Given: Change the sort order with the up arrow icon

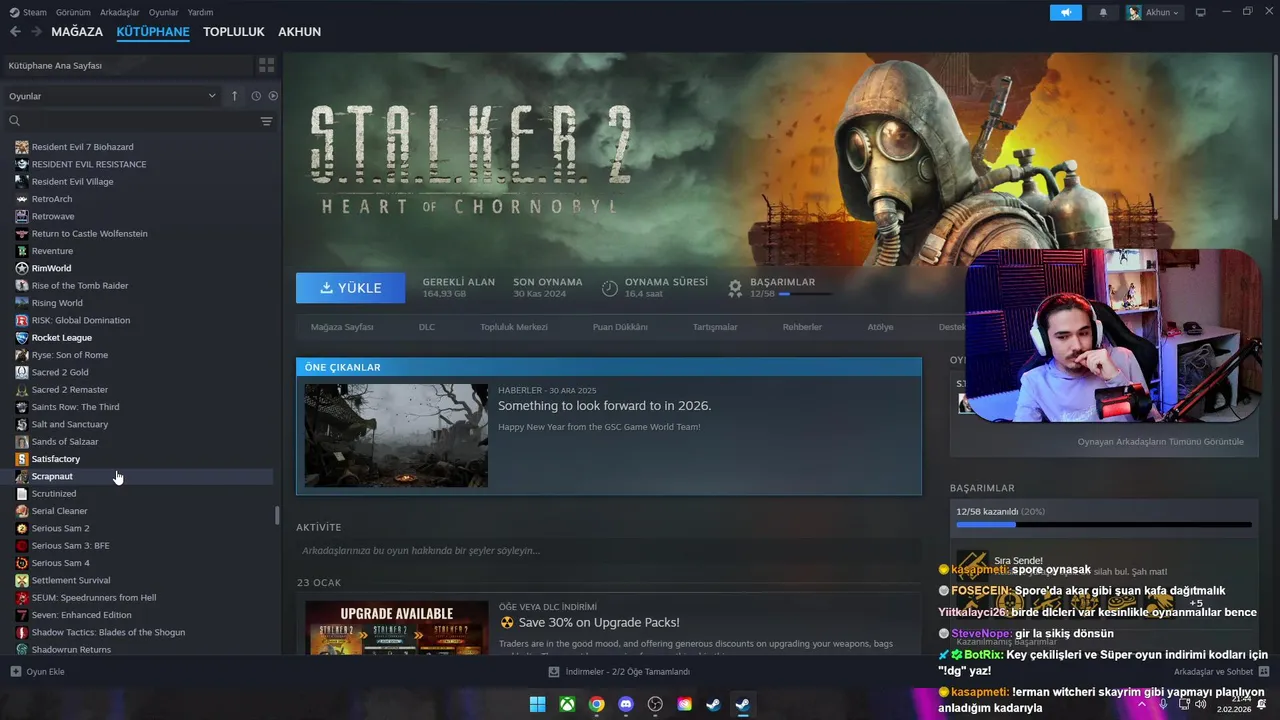Looking at the screenshot, I should 235,96.
